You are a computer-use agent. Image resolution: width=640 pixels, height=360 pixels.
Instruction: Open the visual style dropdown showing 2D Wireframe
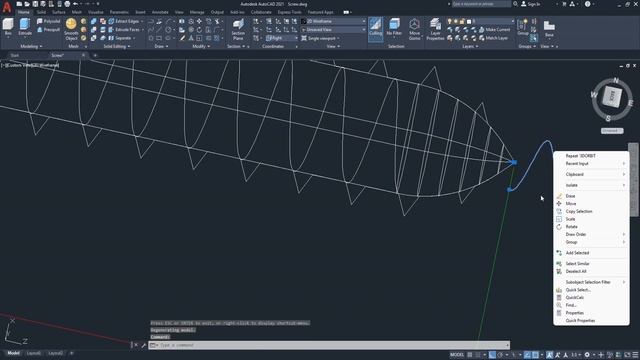click(333, 21)
